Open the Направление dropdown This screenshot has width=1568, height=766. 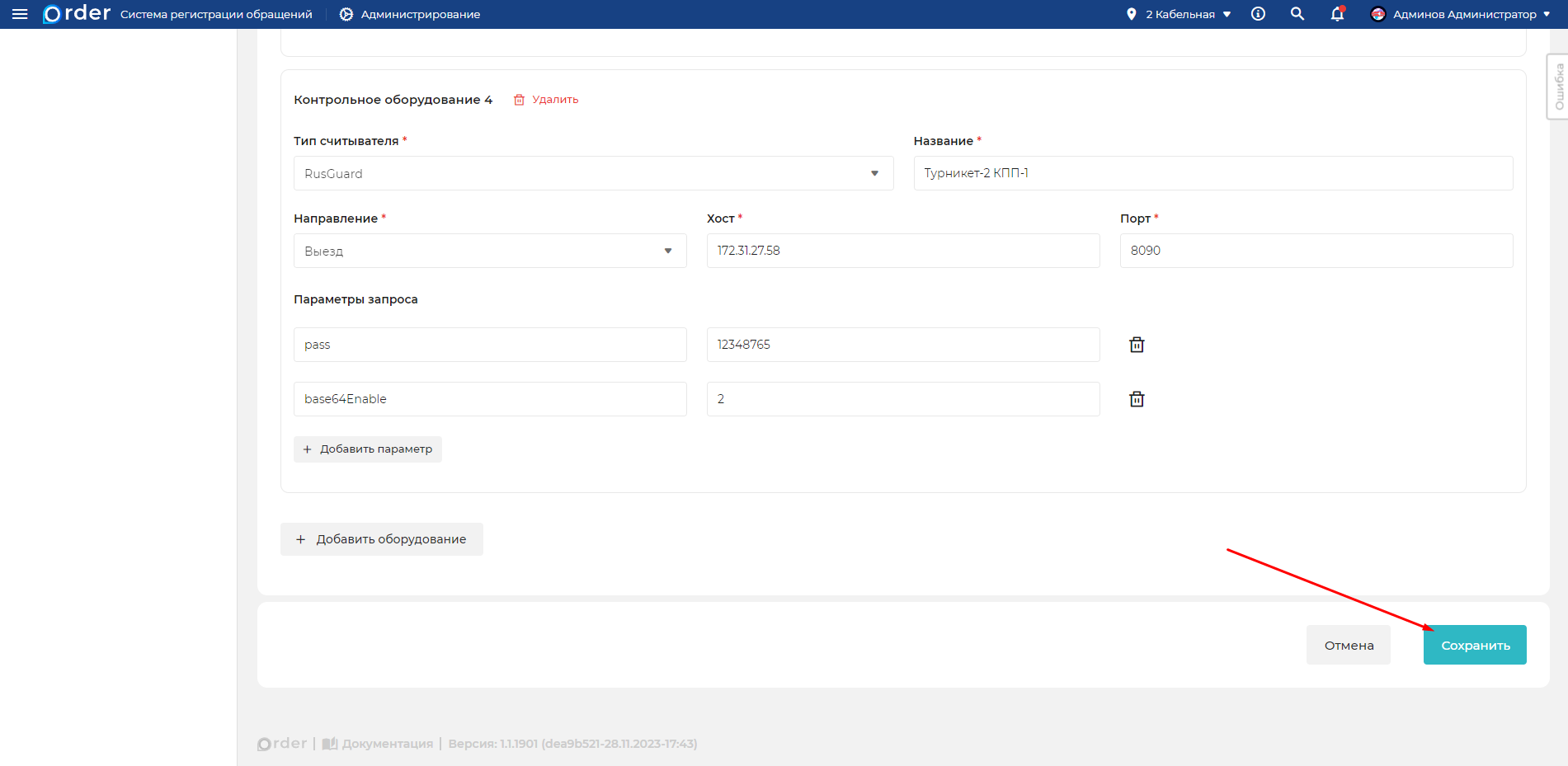(x=490, y=251)
